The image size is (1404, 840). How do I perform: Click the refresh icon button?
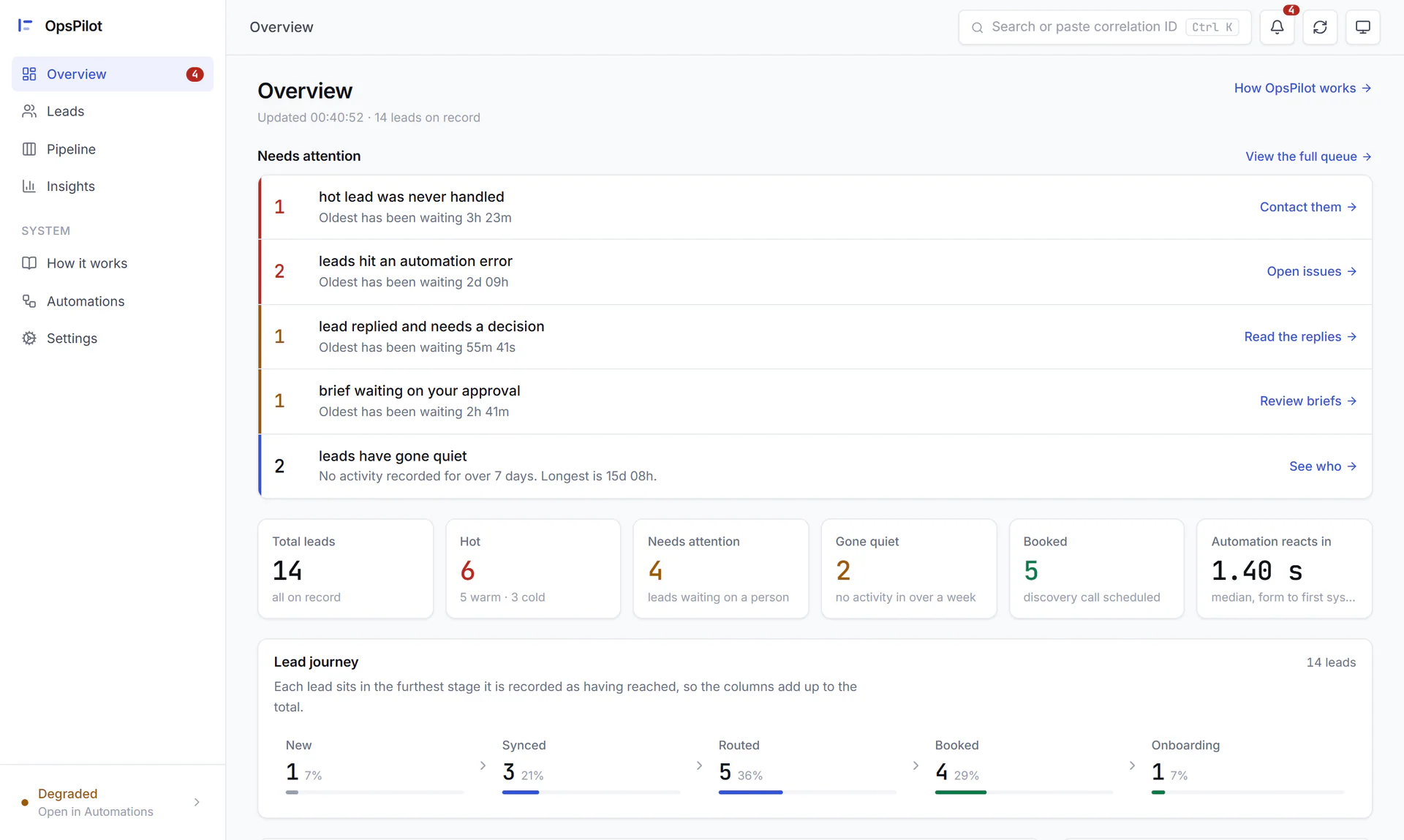(x=1320, y=27)
